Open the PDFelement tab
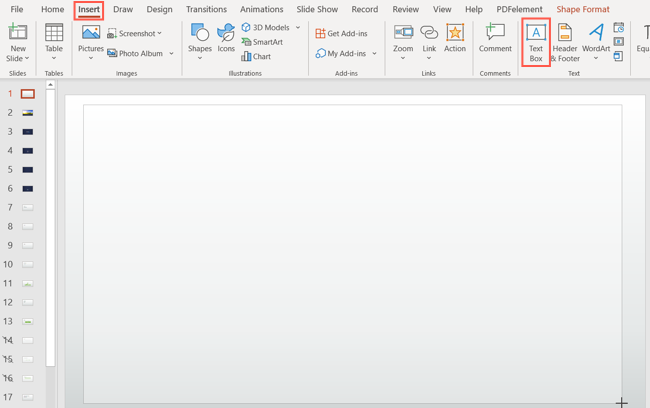 coord(519,9)
